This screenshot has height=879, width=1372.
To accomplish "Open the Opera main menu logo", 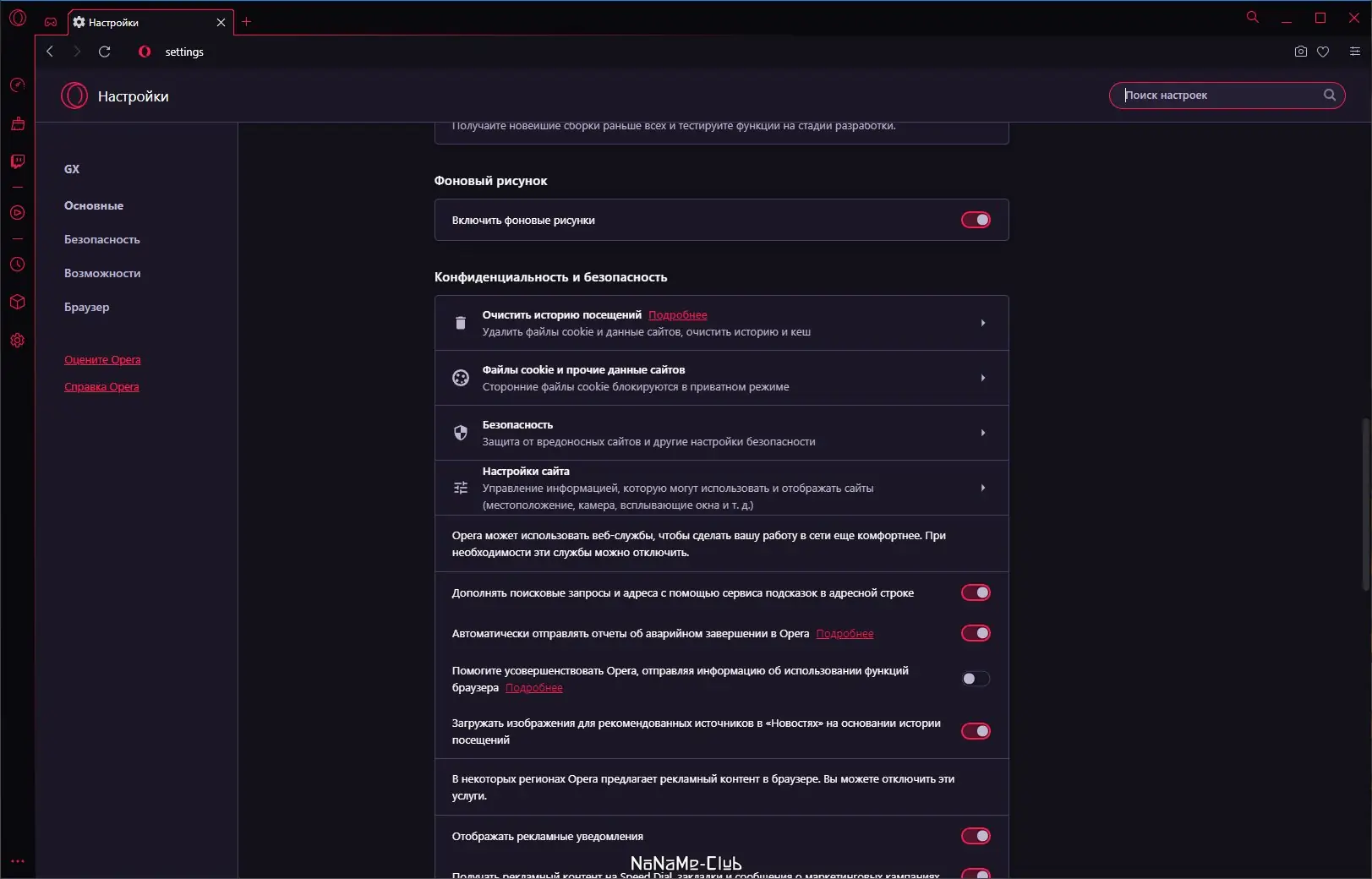I will [x=17, y=18].
